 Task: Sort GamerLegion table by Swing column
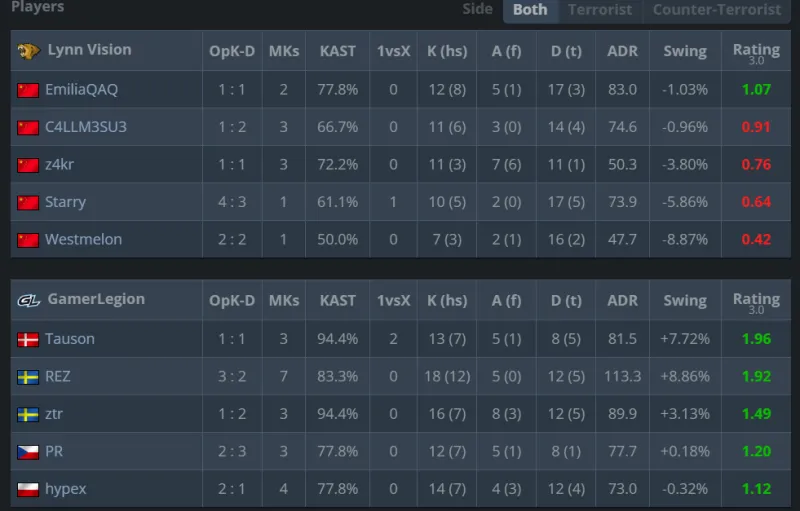point(684,301)
